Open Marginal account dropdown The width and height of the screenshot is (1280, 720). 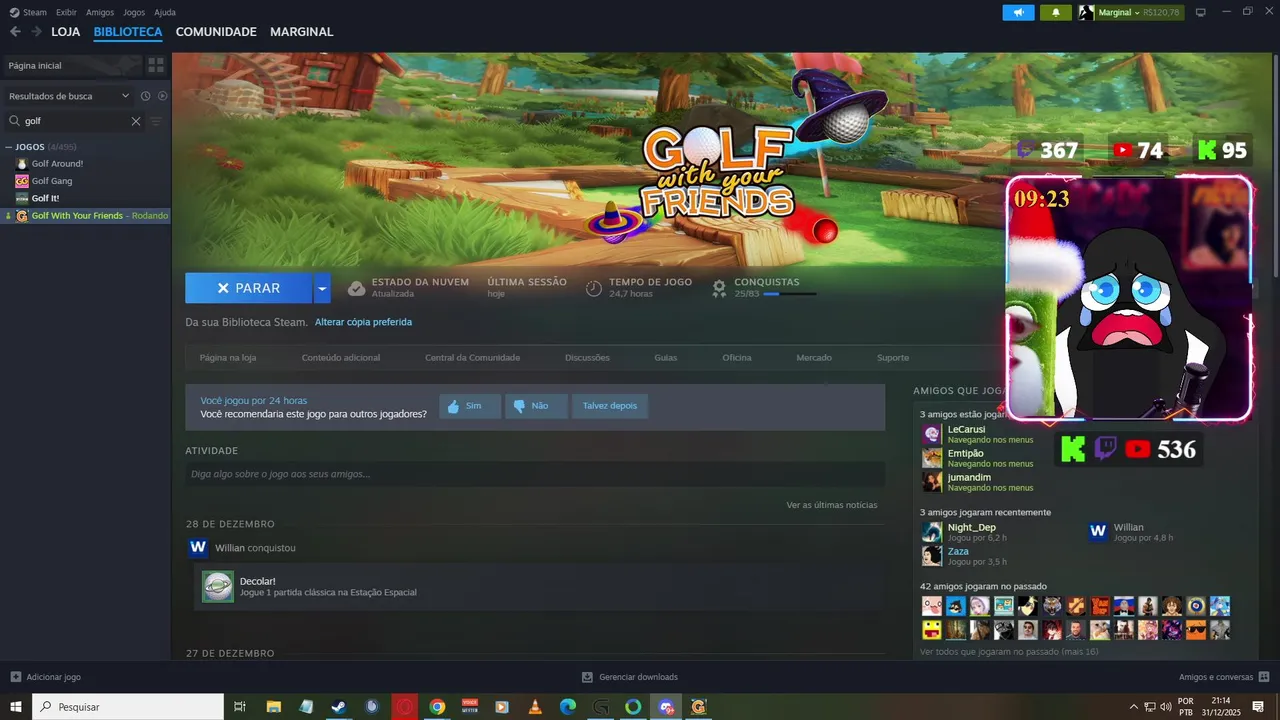(1130, 13)
